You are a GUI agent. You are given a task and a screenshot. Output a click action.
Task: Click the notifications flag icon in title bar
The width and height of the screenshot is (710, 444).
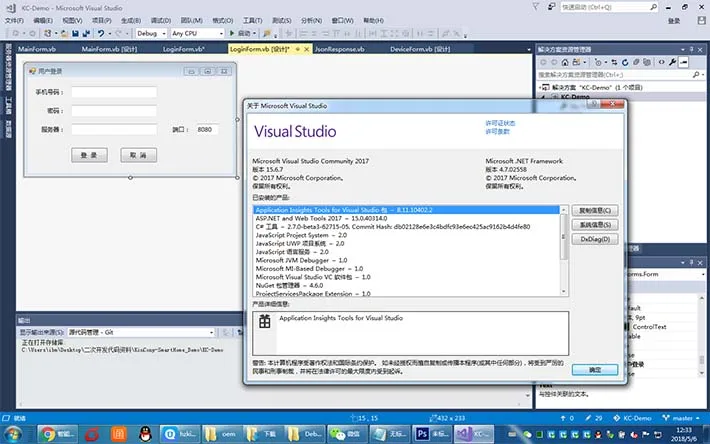coord(536,7)
